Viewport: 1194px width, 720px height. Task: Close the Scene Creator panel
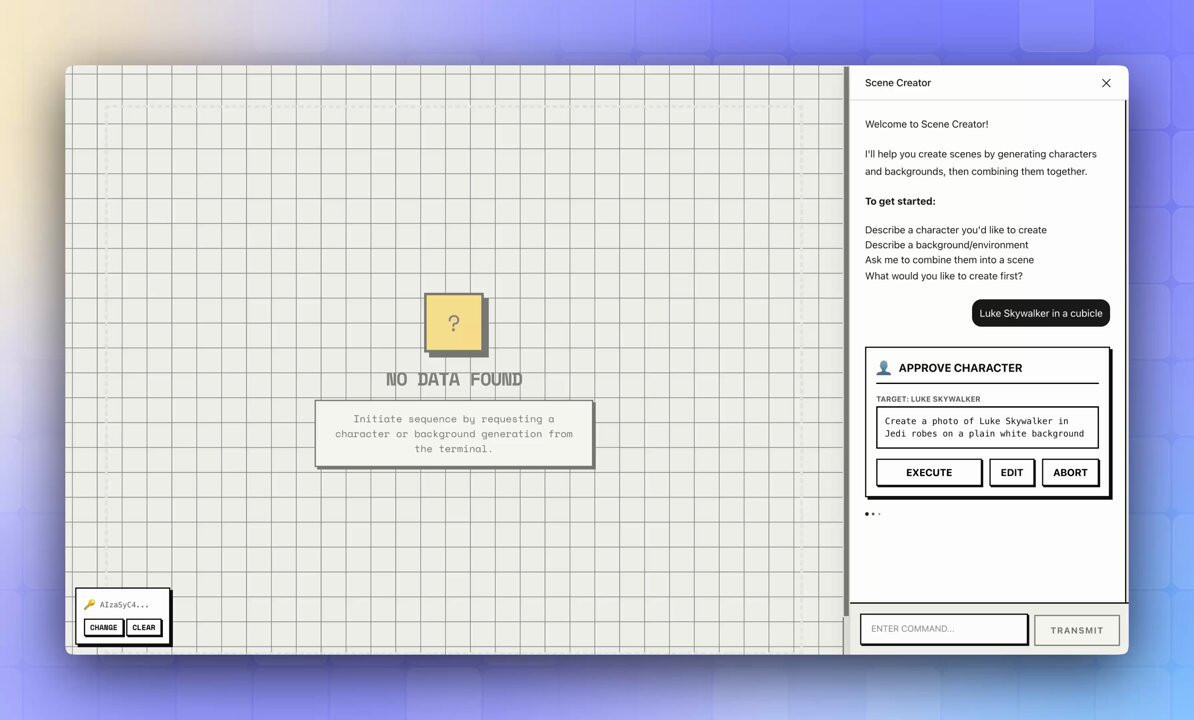[x=1106, y=83]
